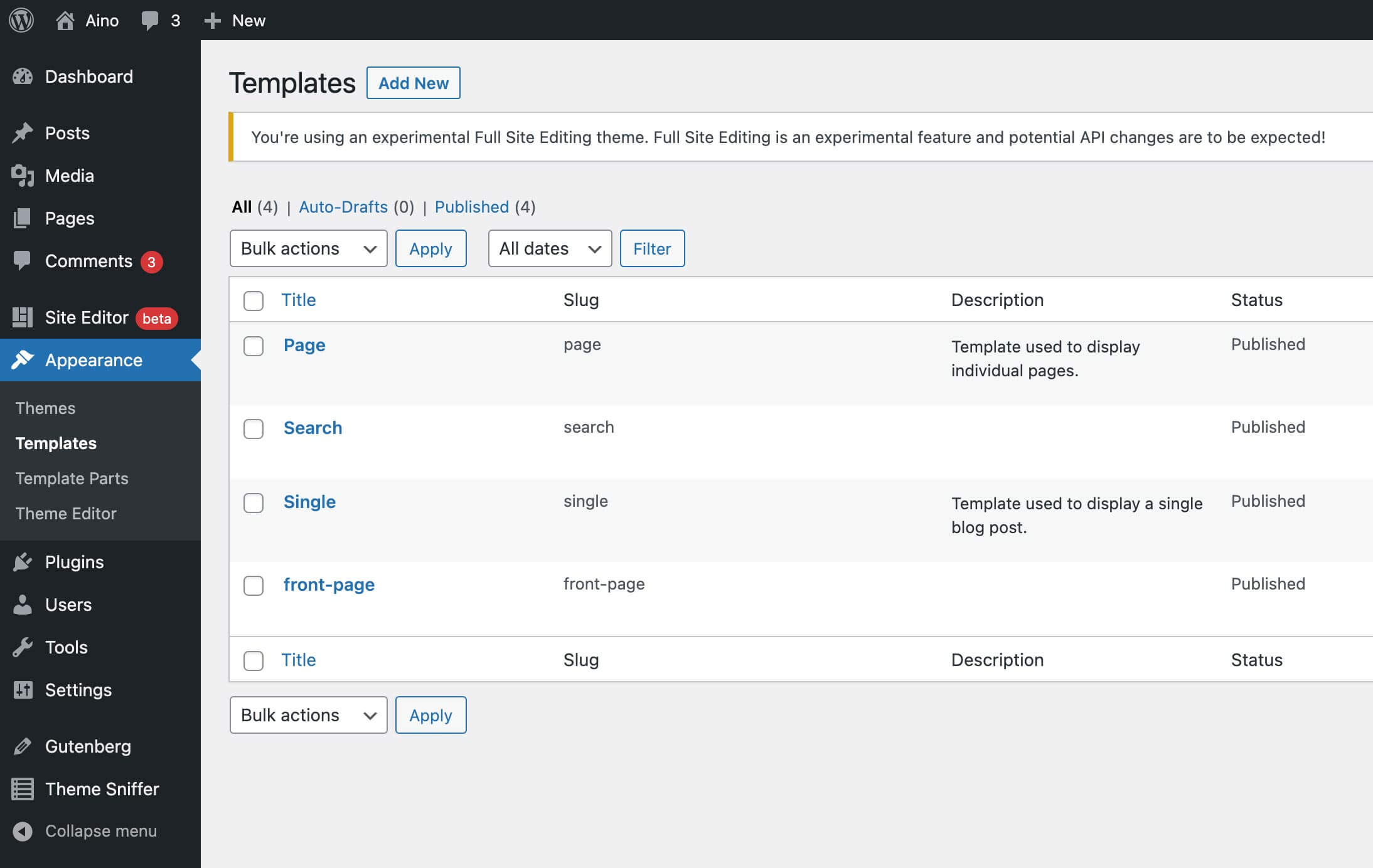Click the Add New template button
This screenshot has width=1373, height=868.
[x=414, y=83]
